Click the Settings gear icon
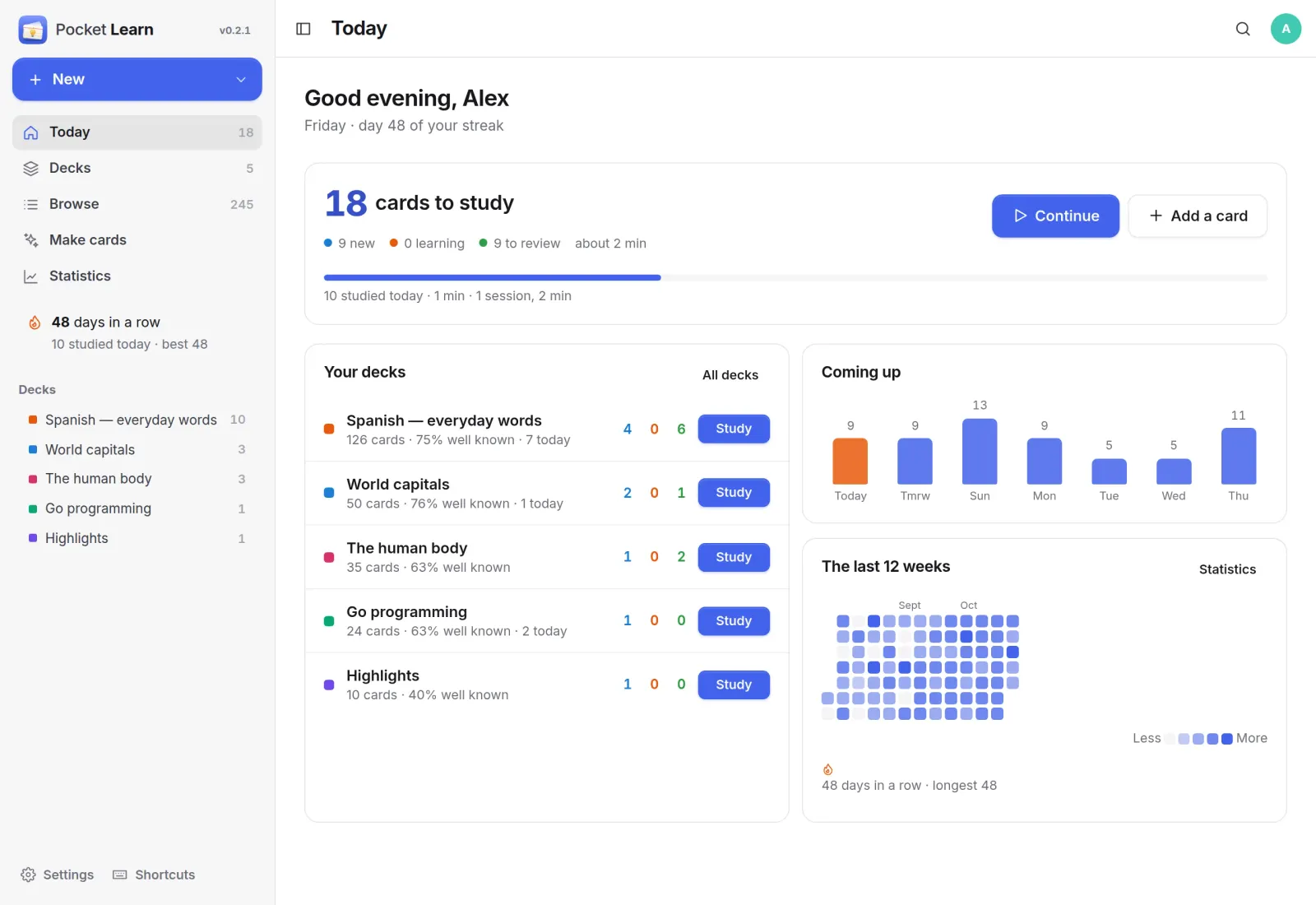 coord(28,875)
